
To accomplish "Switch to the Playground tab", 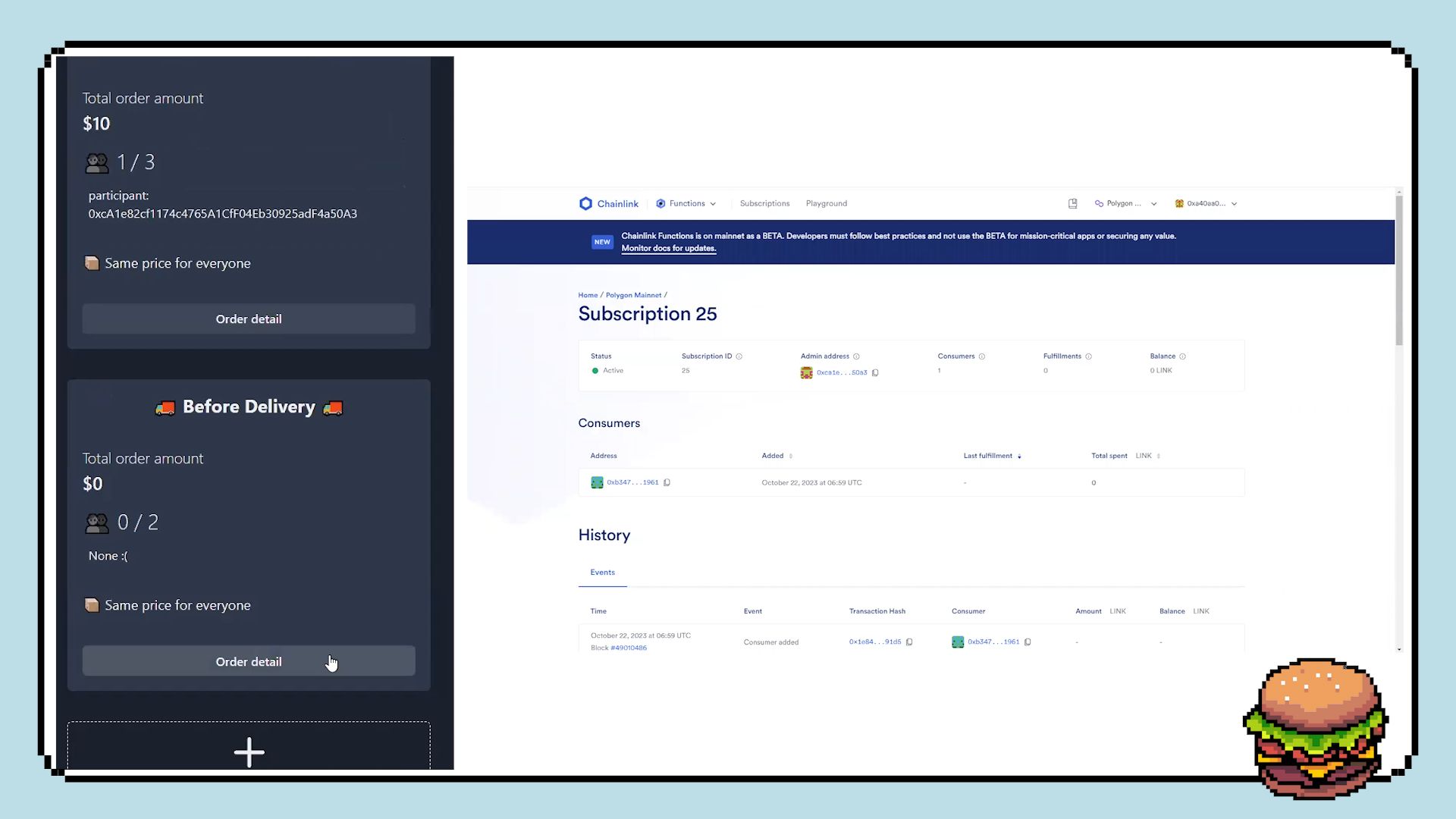I will click(x=826, y=203).
